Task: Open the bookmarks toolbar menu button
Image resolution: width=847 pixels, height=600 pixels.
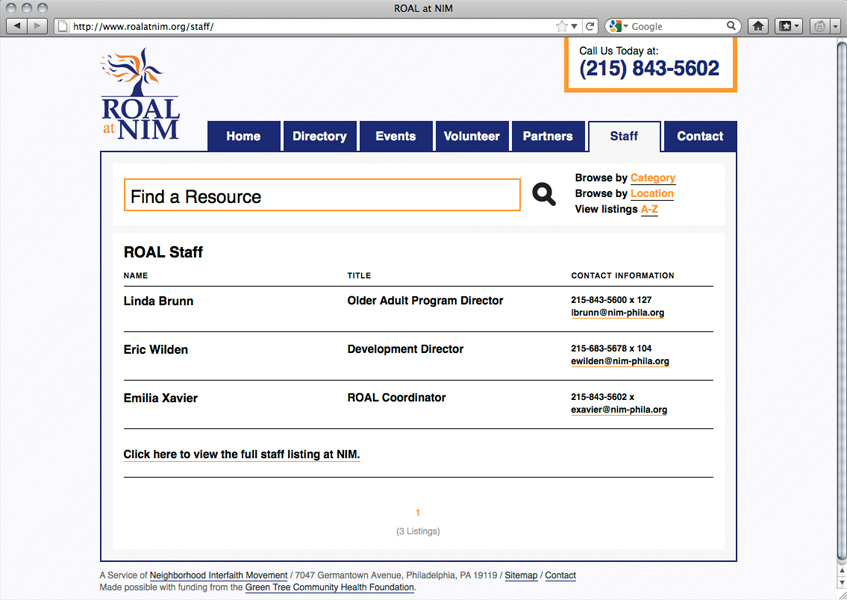Action: coord(789,26)
